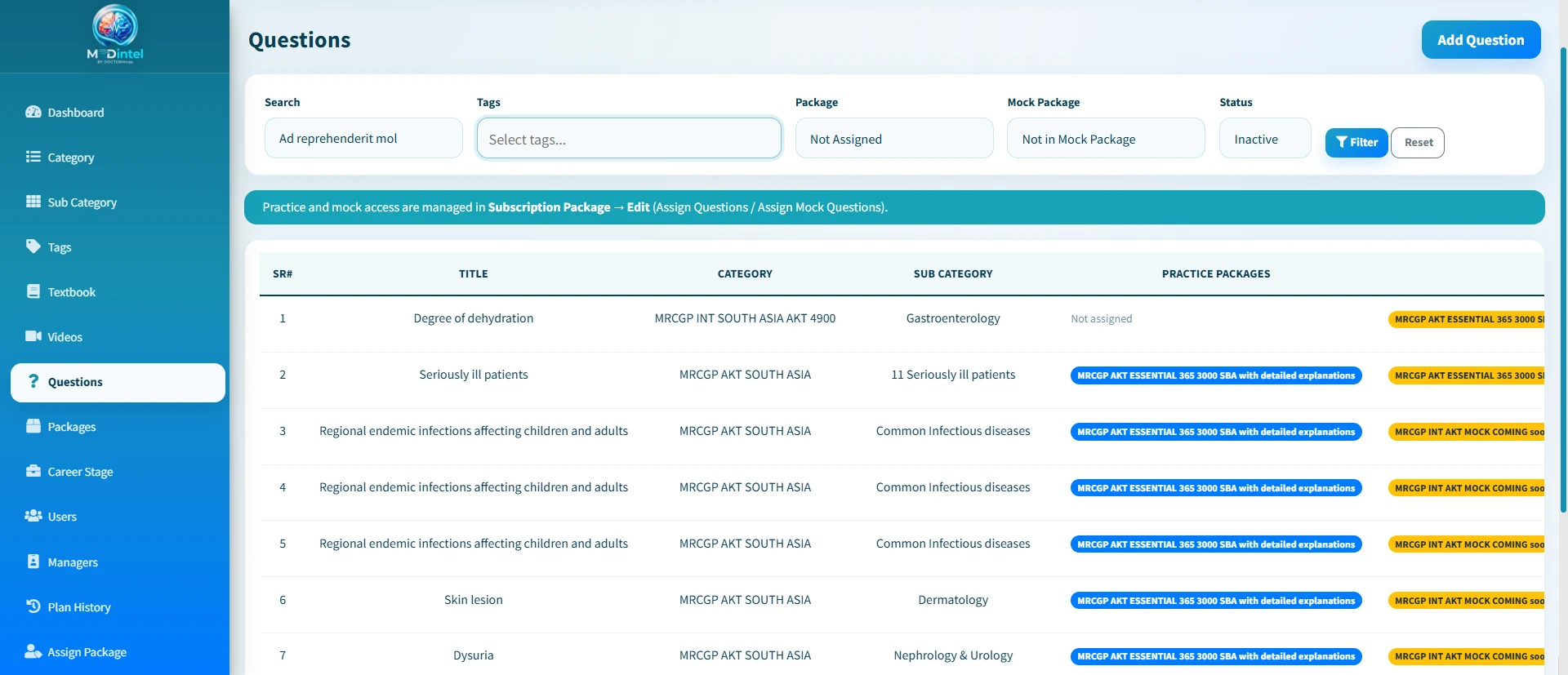The width and height of the screenshot is (1568, 675).
Task: Open the Dashboard page
Action: pyautogui.click(x=118, y=113)
